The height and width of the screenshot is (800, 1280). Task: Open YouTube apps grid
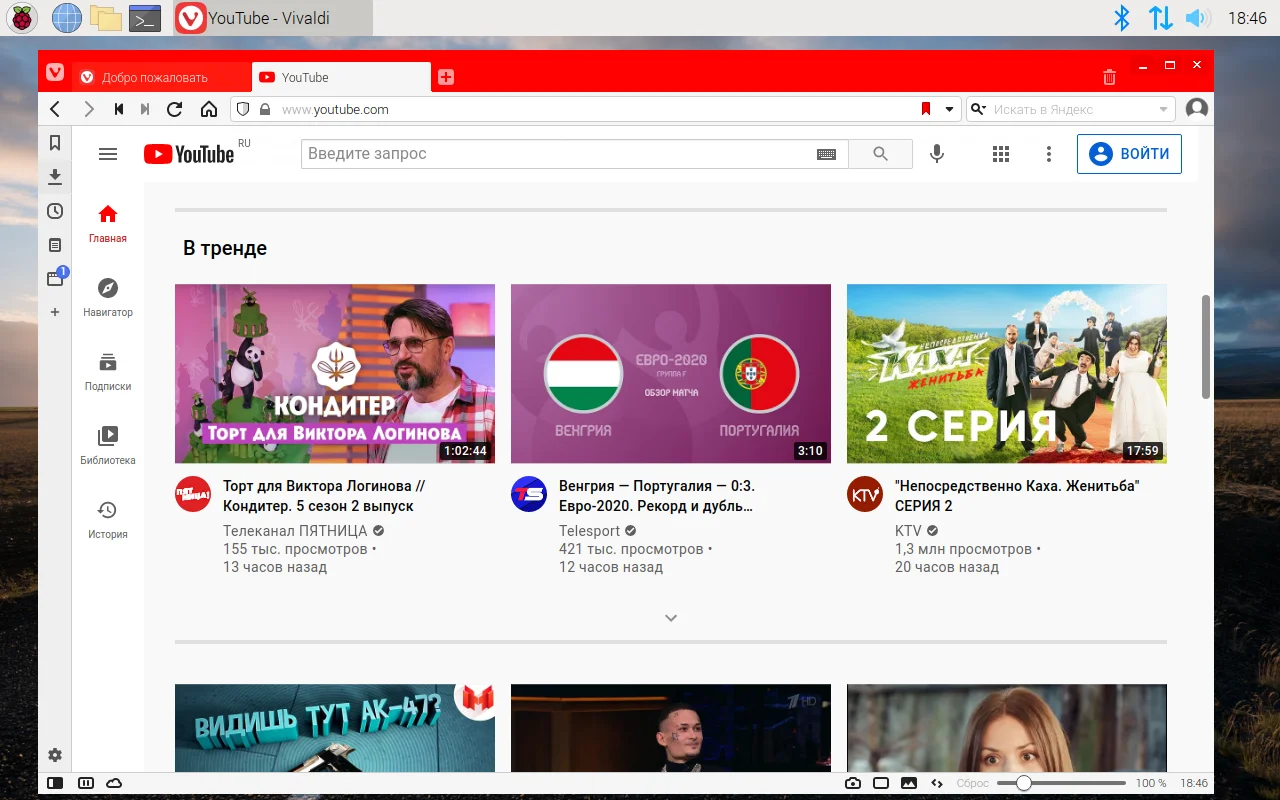tap(1001, 154)
